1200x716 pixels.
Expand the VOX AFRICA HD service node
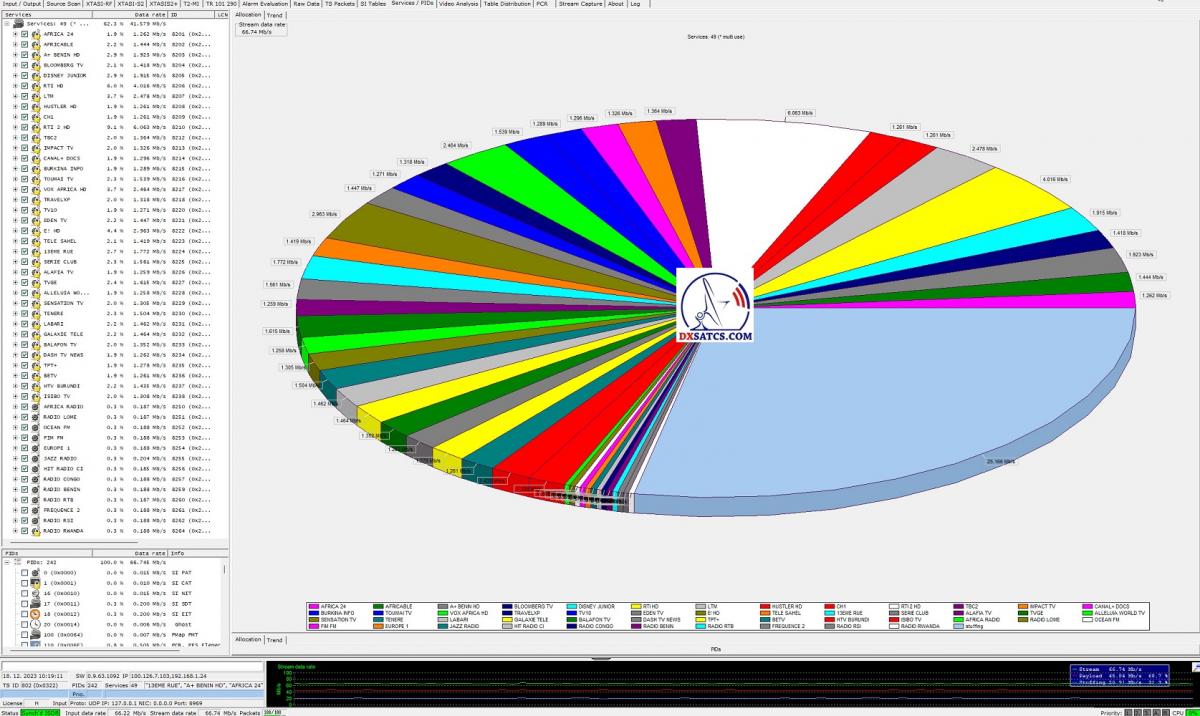point(14,189)
